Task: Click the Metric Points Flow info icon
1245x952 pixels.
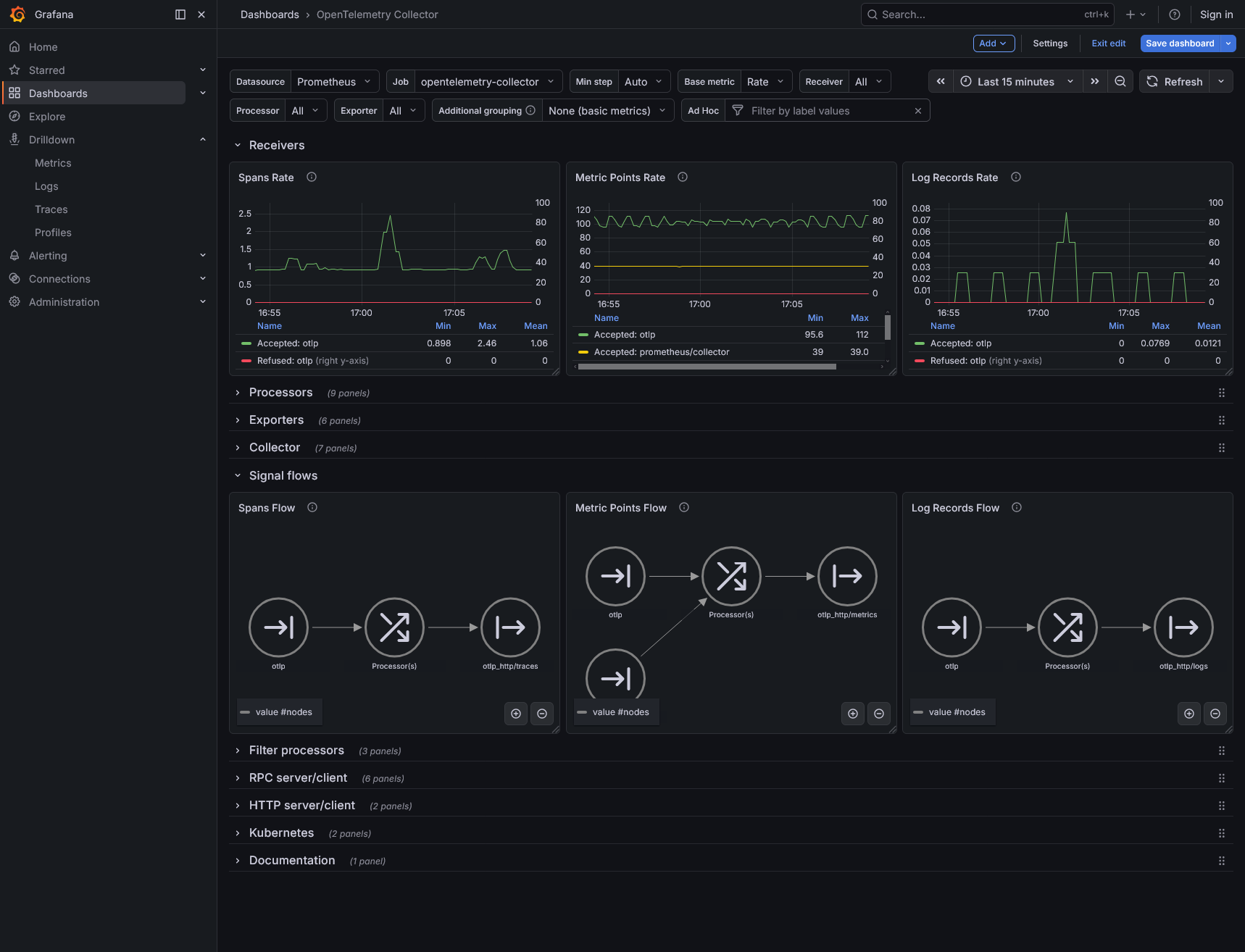Action: 684,507
